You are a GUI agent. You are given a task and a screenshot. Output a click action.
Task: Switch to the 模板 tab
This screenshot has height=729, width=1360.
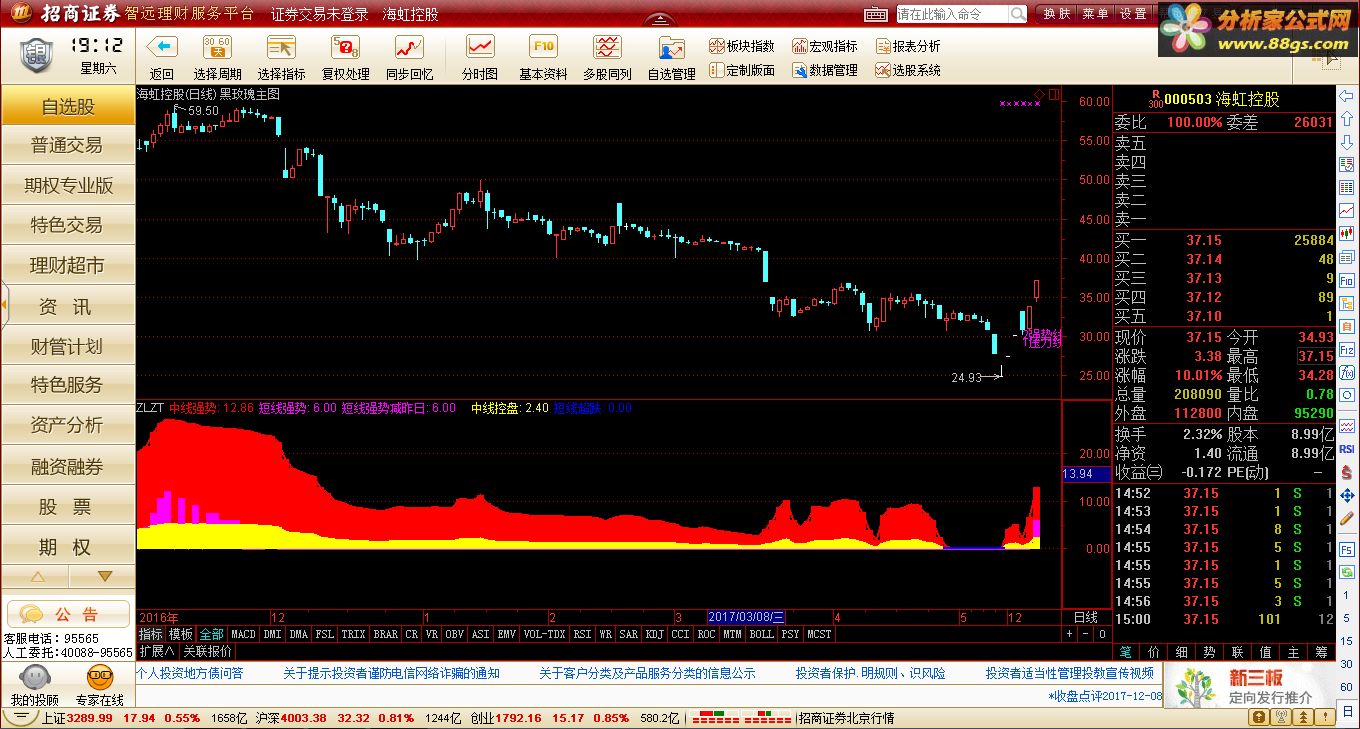[180, 634]
